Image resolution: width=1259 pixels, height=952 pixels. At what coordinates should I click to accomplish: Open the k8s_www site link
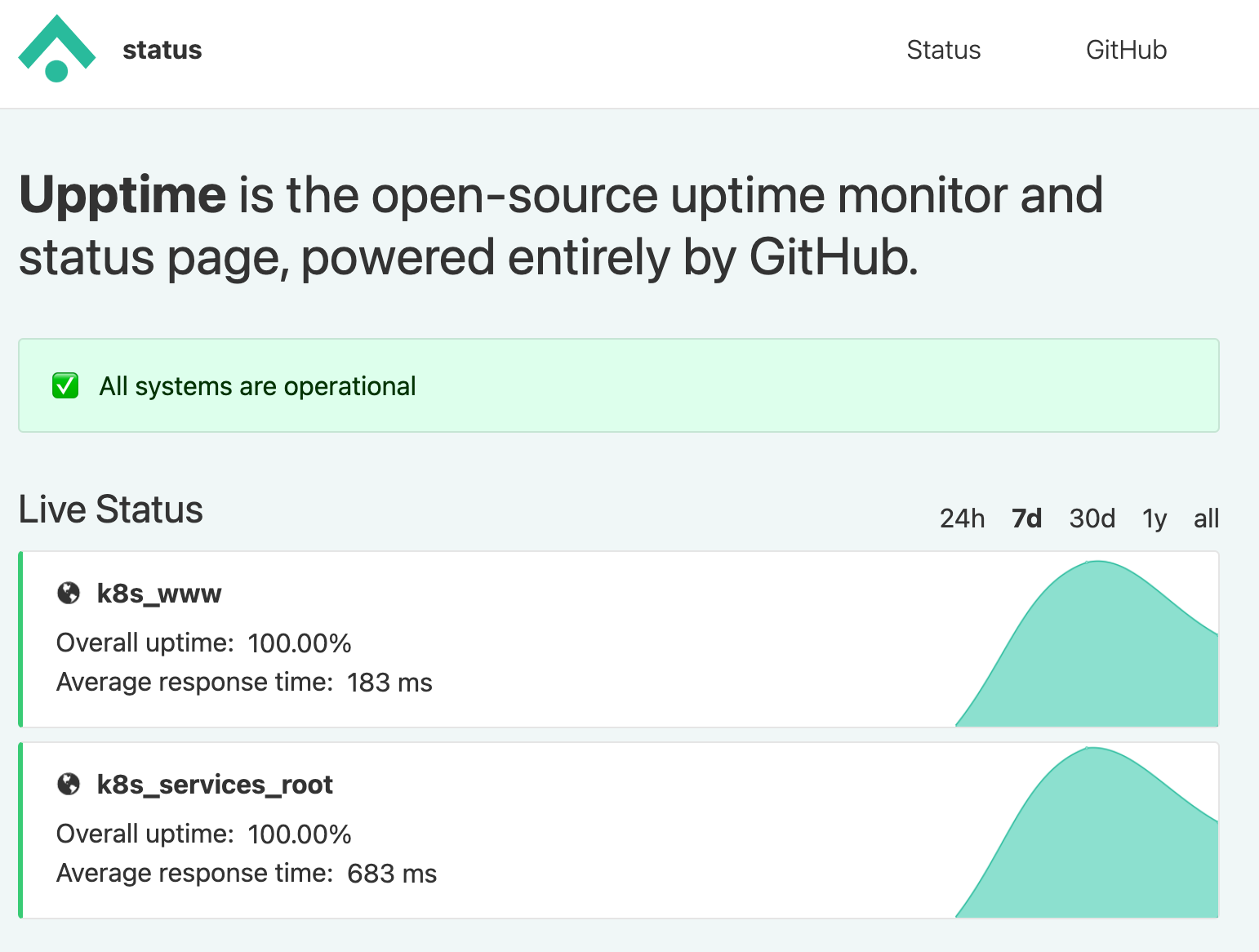[x=159, y=594]
